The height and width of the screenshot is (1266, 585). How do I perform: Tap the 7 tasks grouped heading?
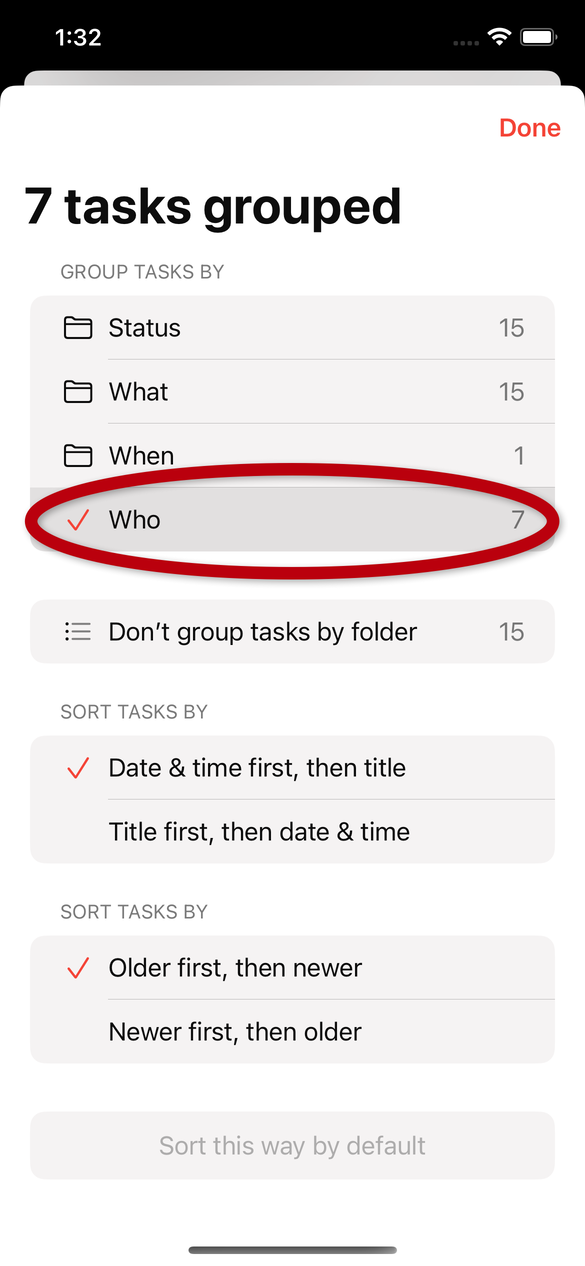[x=213, y=207]
